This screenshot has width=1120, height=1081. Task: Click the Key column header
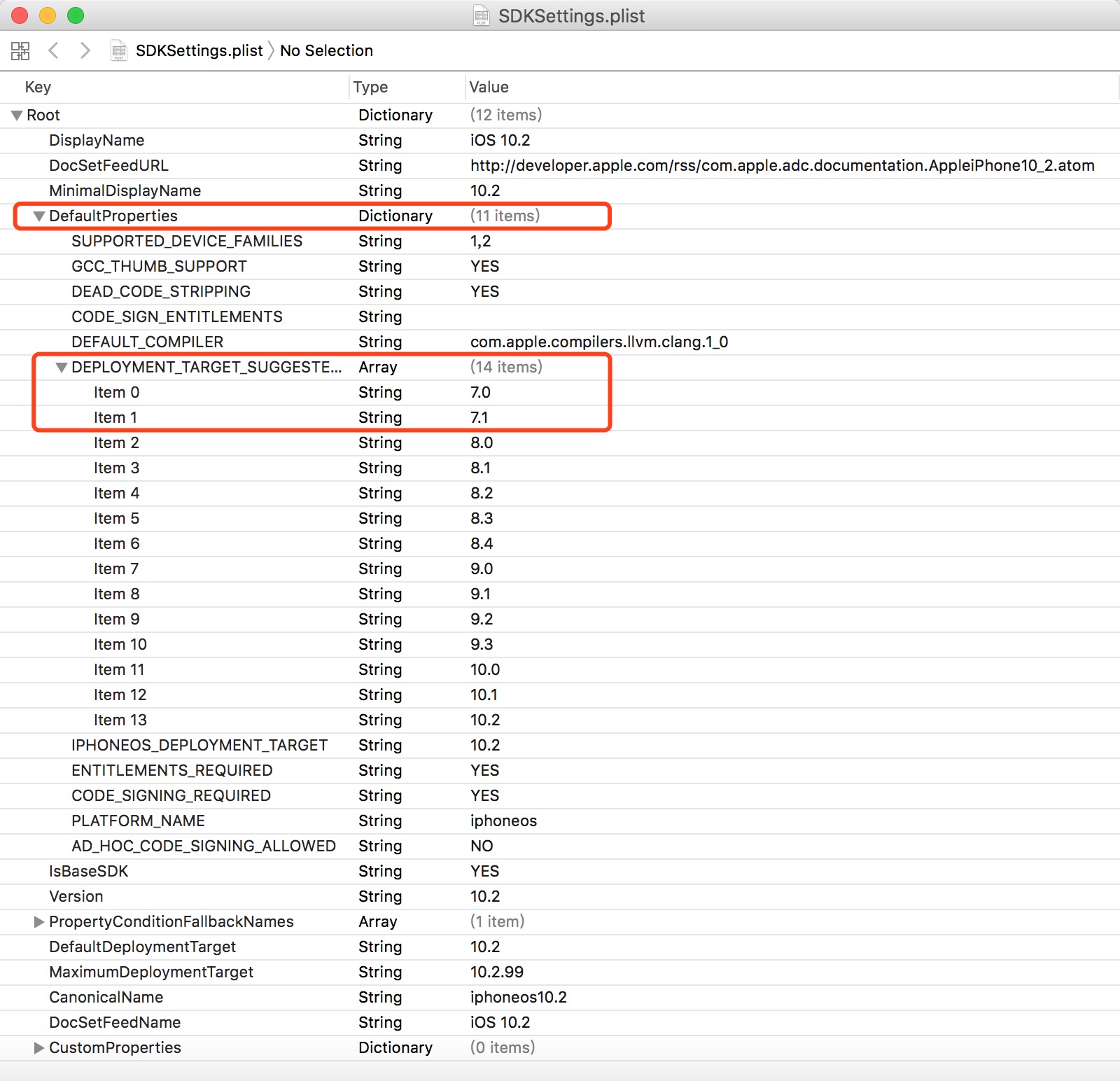pyautogui.click(x=38, y=87)
